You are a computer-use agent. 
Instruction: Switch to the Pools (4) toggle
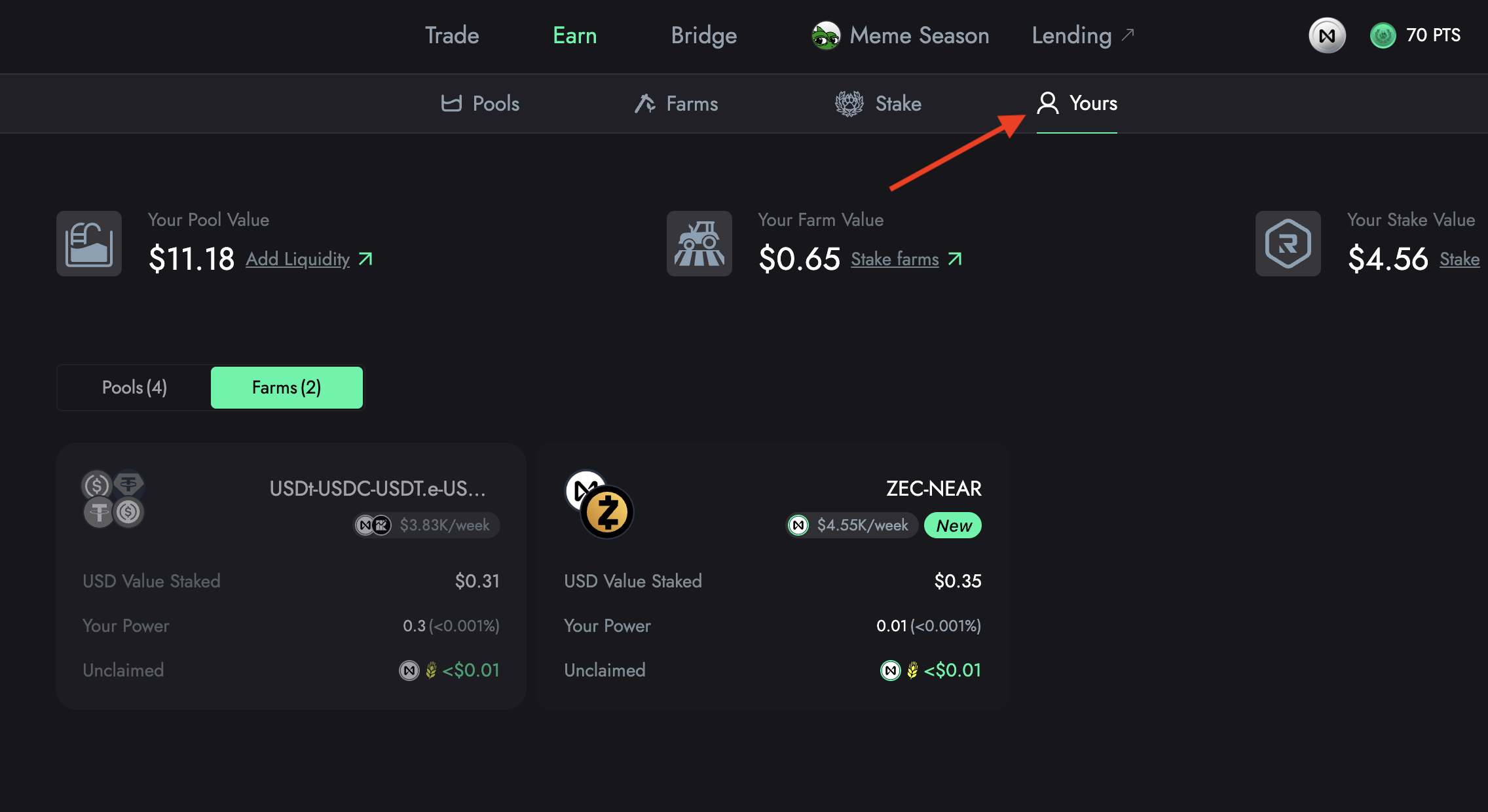pyautogui.click(x=134, y=388)
